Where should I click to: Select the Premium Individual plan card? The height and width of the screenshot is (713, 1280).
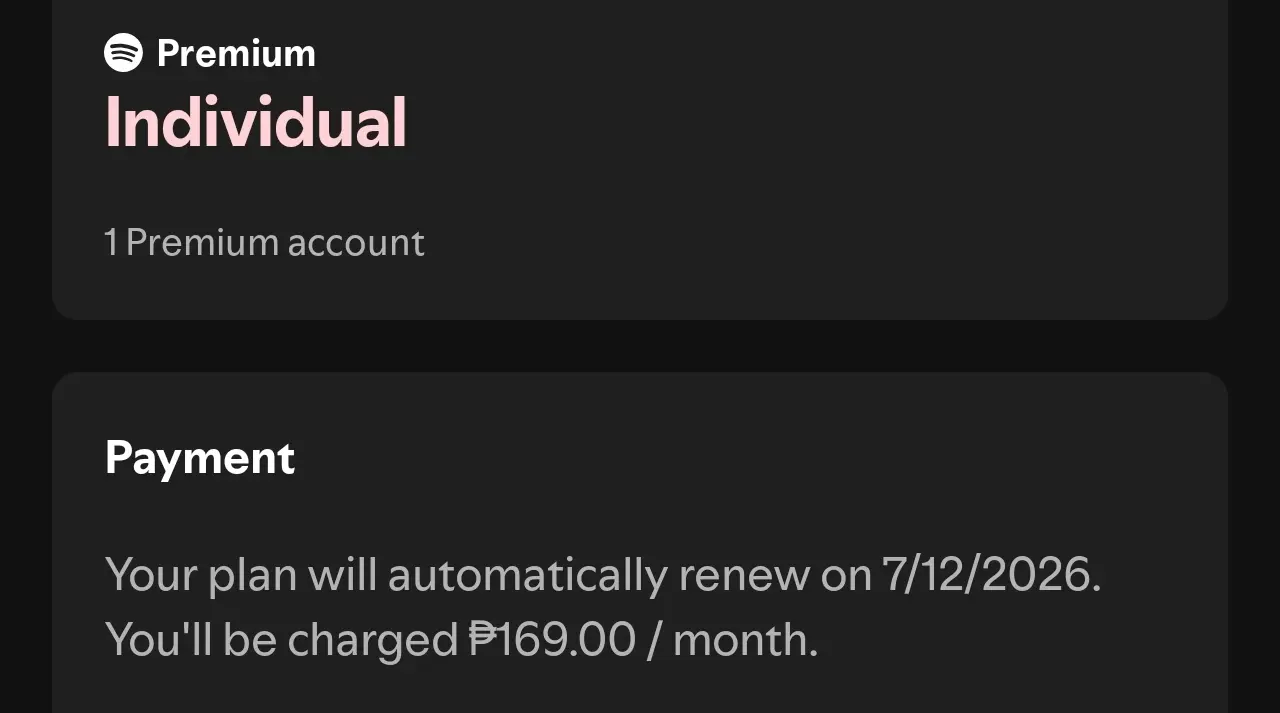[x=640, y=160]
